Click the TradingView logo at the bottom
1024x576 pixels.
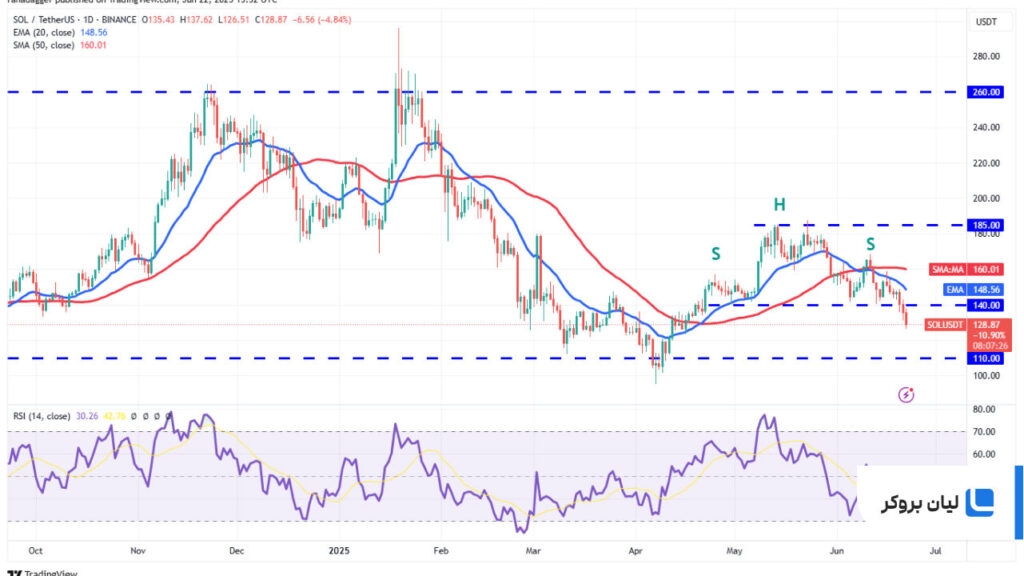[x=42, y=573]
